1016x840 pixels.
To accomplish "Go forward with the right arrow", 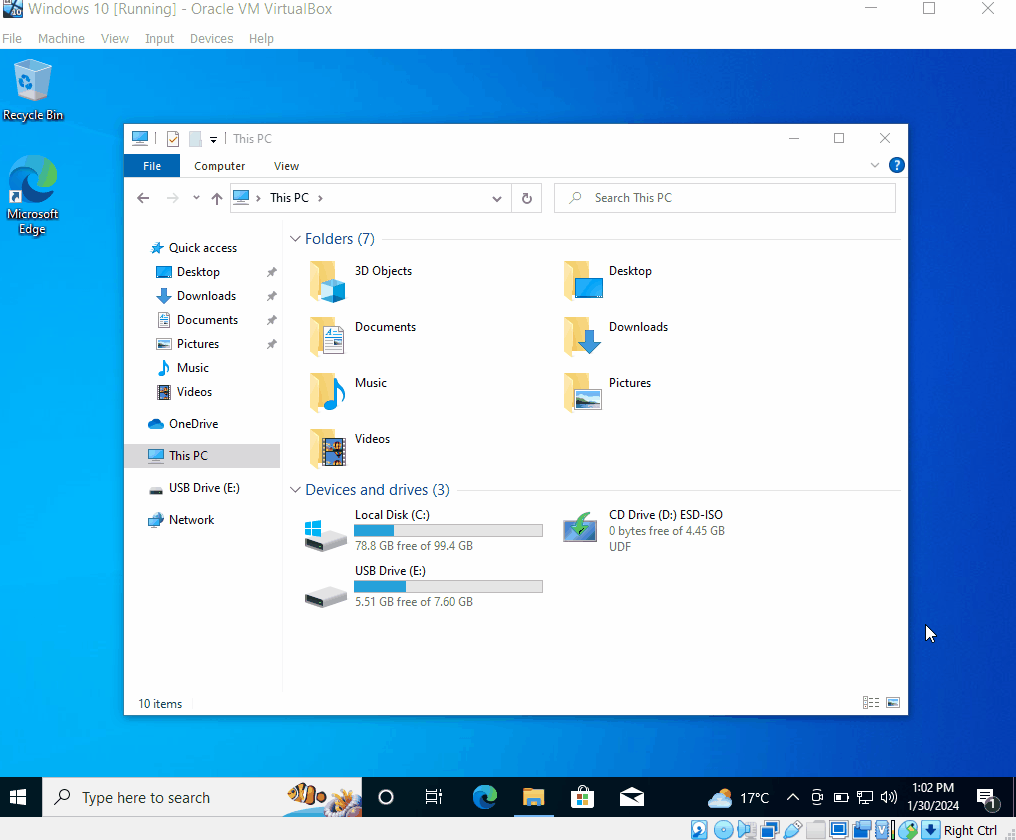I will (172, 198).
